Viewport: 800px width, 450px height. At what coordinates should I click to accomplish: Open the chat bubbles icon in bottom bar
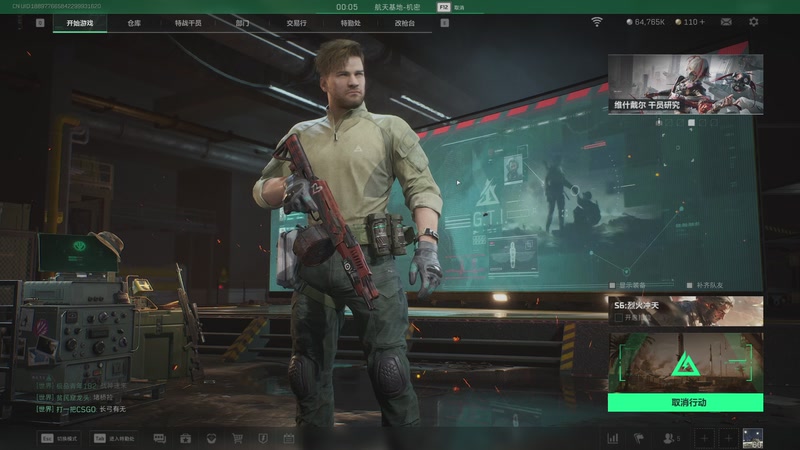160,438
